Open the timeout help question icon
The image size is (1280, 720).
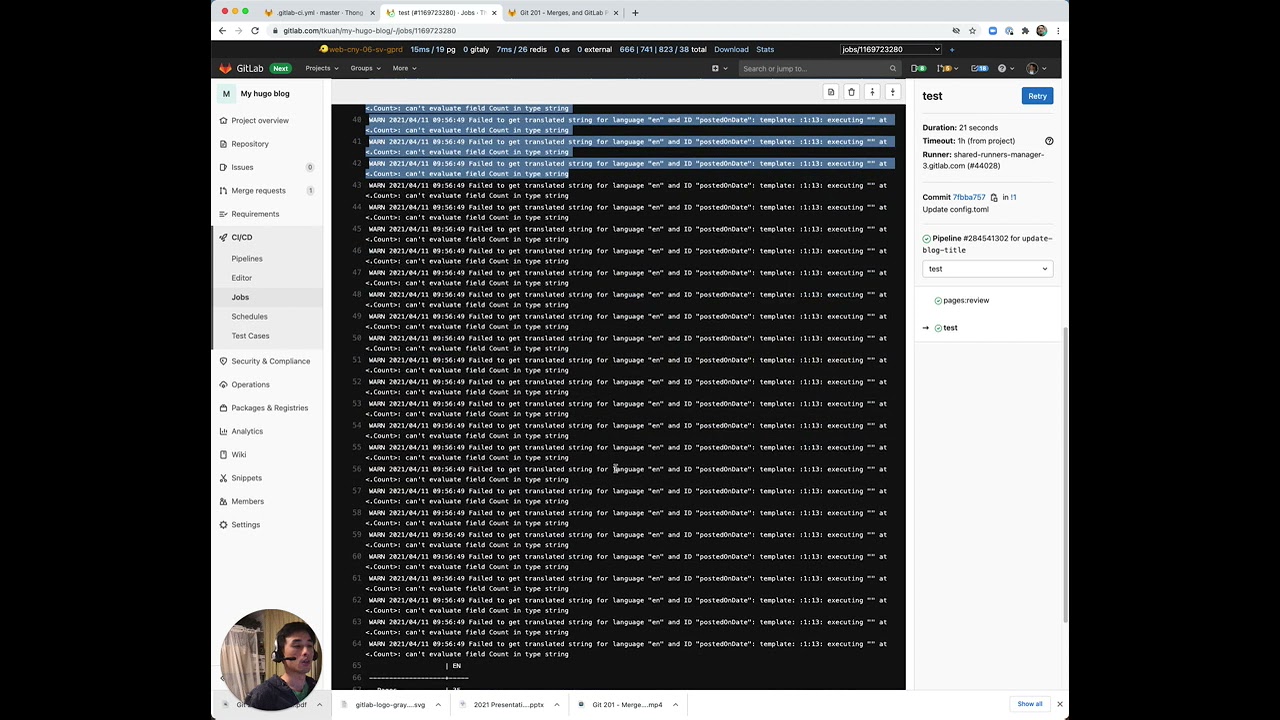pos(1049,141)
